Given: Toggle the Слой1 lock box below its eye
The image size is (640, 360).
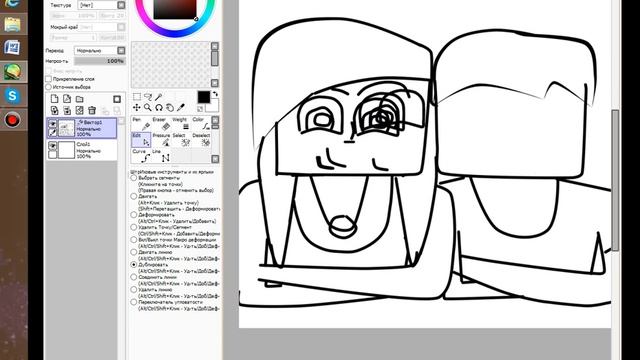Looking at the screenshot, I should pyautogui.click(x=52, y=154).
